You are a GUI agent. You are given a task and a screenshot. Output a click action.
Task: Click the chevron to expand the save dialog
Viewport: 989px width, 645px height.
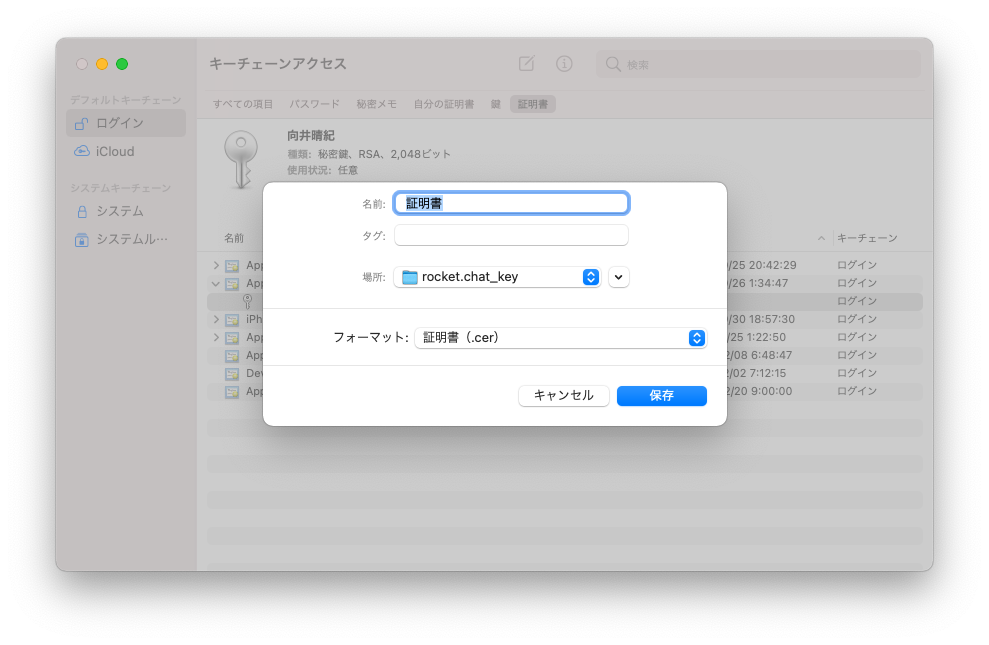click(618, 277)
